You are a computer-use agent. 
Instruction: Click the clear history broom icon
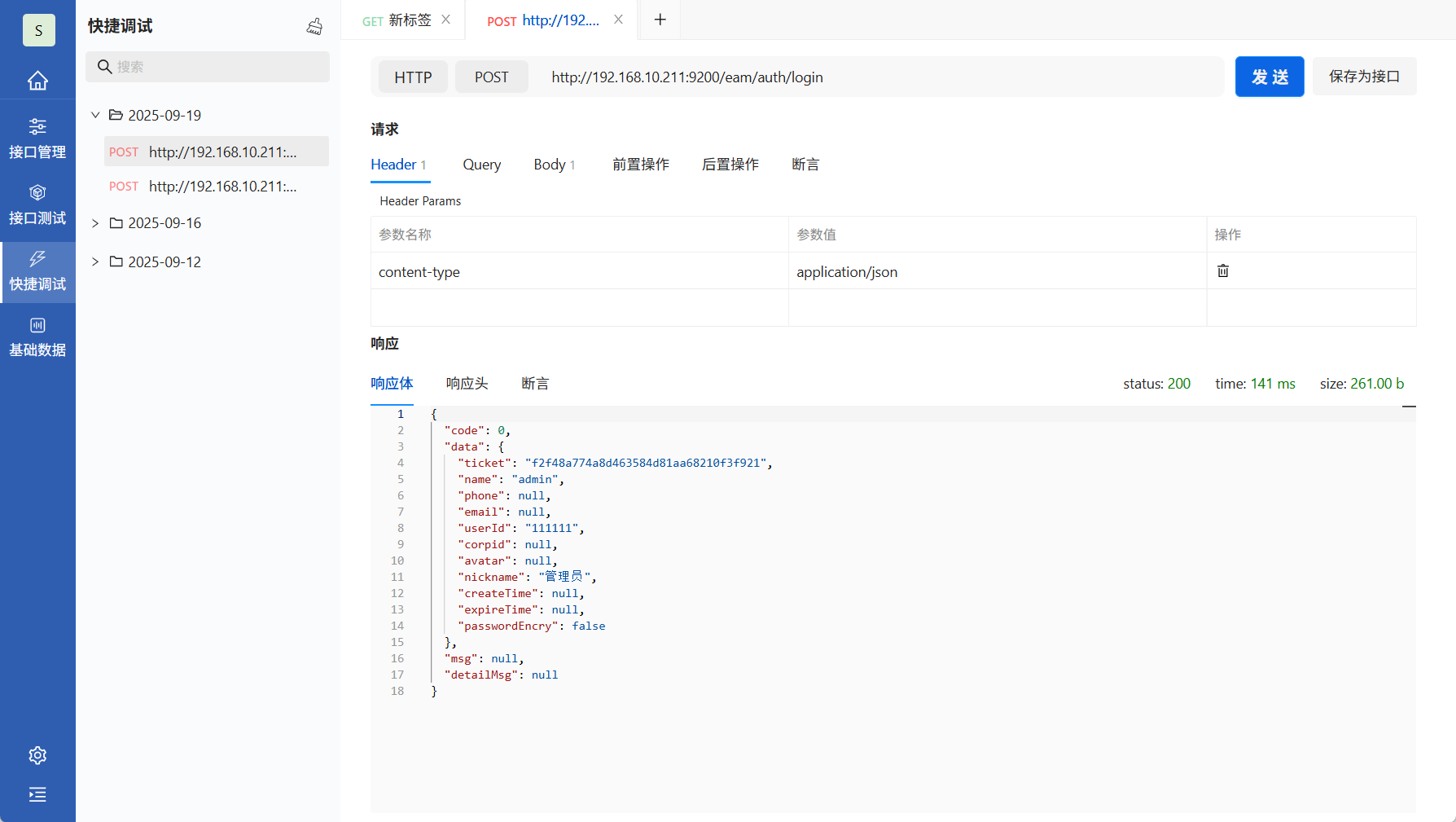click(314, 27)
